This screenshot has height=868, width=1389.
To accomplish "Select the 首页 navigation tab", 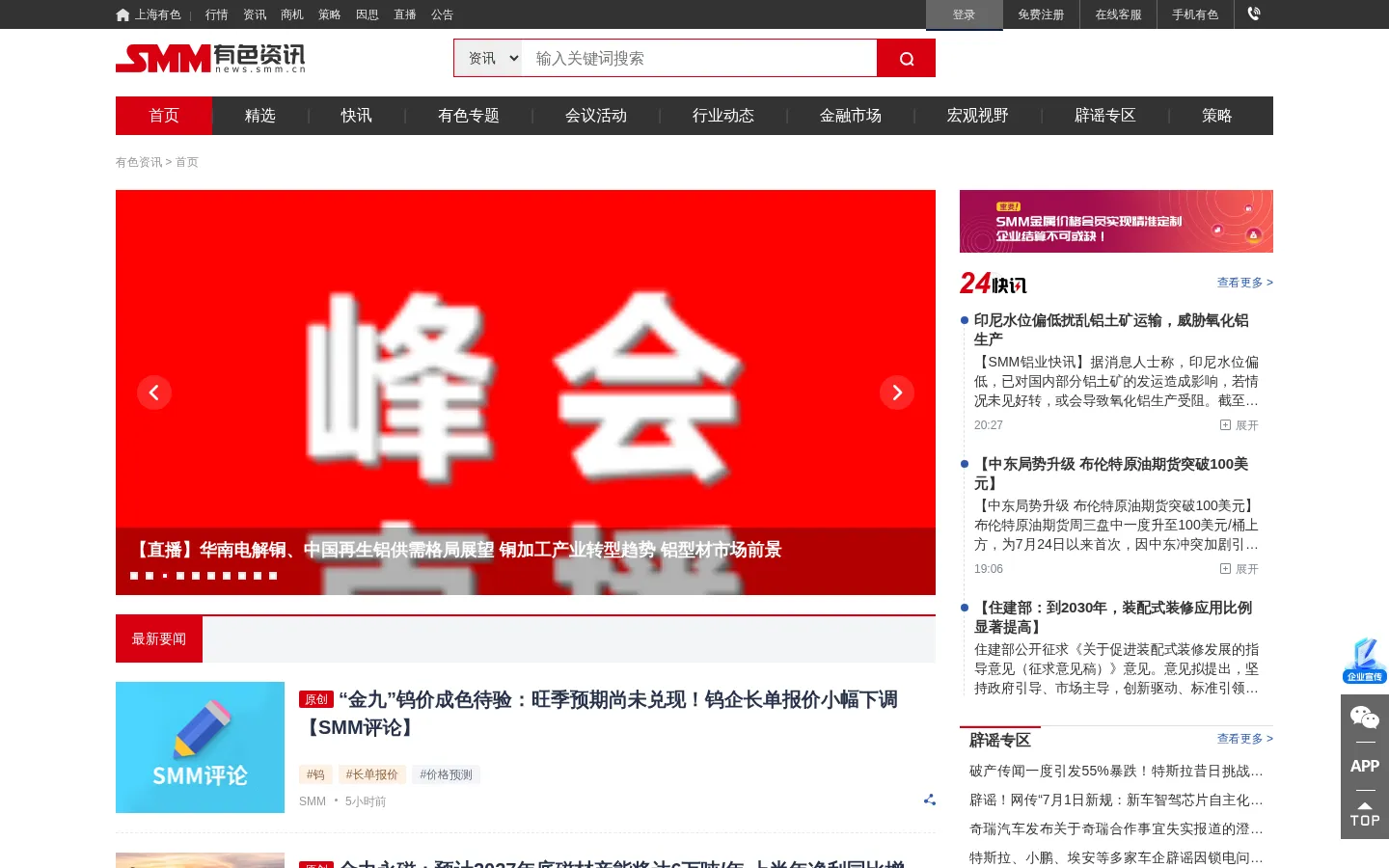I will (164, 116).
